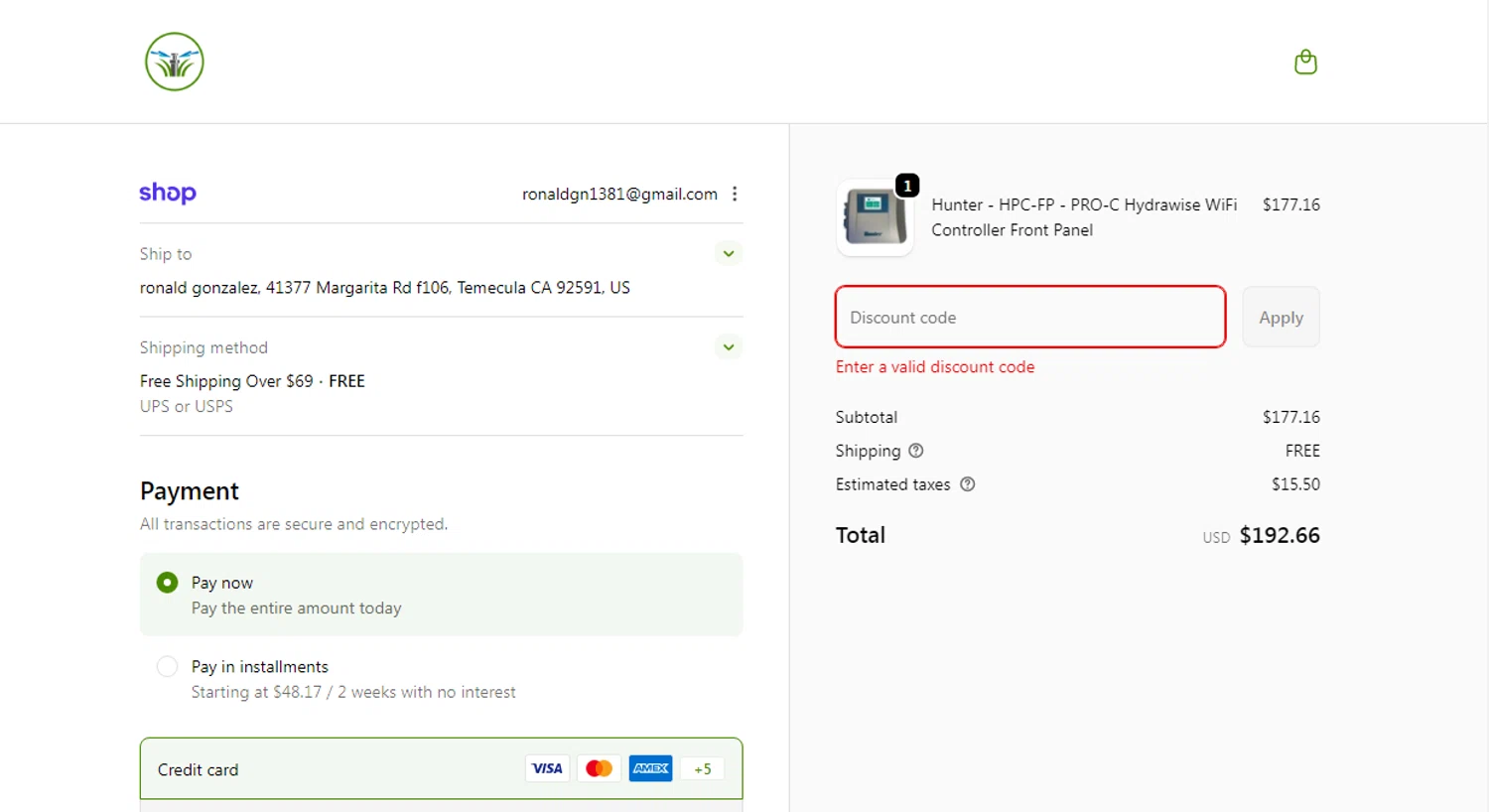This screenshot has width=1489, height=812.
Task: Expand the Ship to address chevron
Action: click(729, 253)
